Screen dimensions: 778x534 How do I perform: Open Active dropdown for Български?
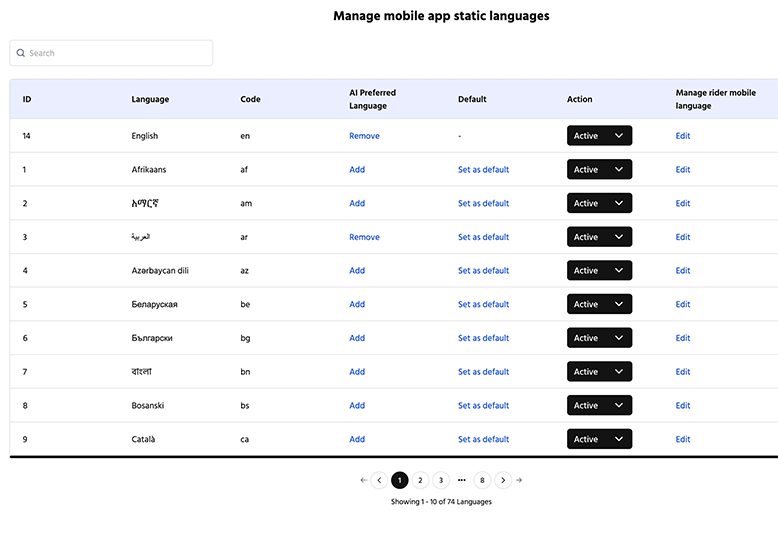(599, 338)
